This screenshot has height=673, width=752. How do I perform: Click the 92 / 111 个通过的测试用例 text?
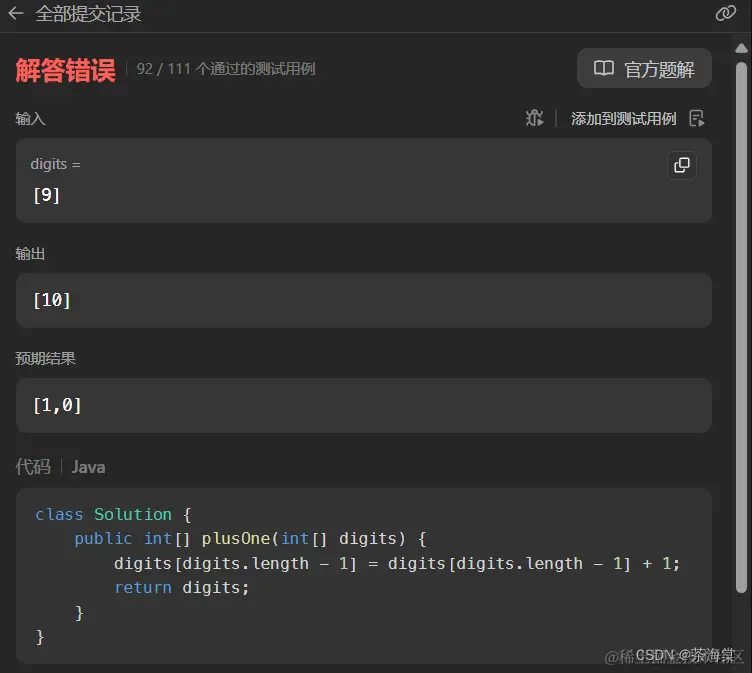226,69
